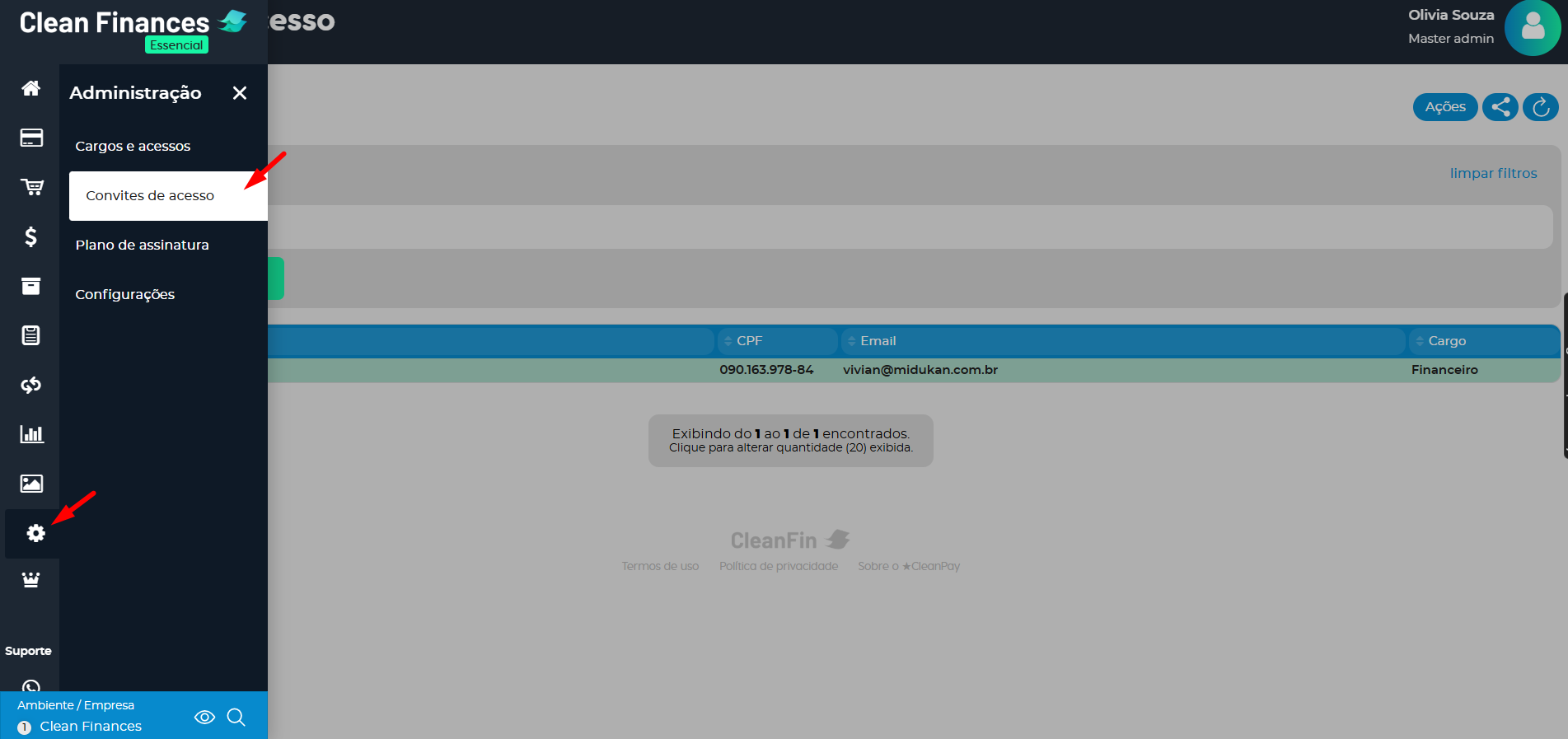Sort table by CPF column

[749, 341]
